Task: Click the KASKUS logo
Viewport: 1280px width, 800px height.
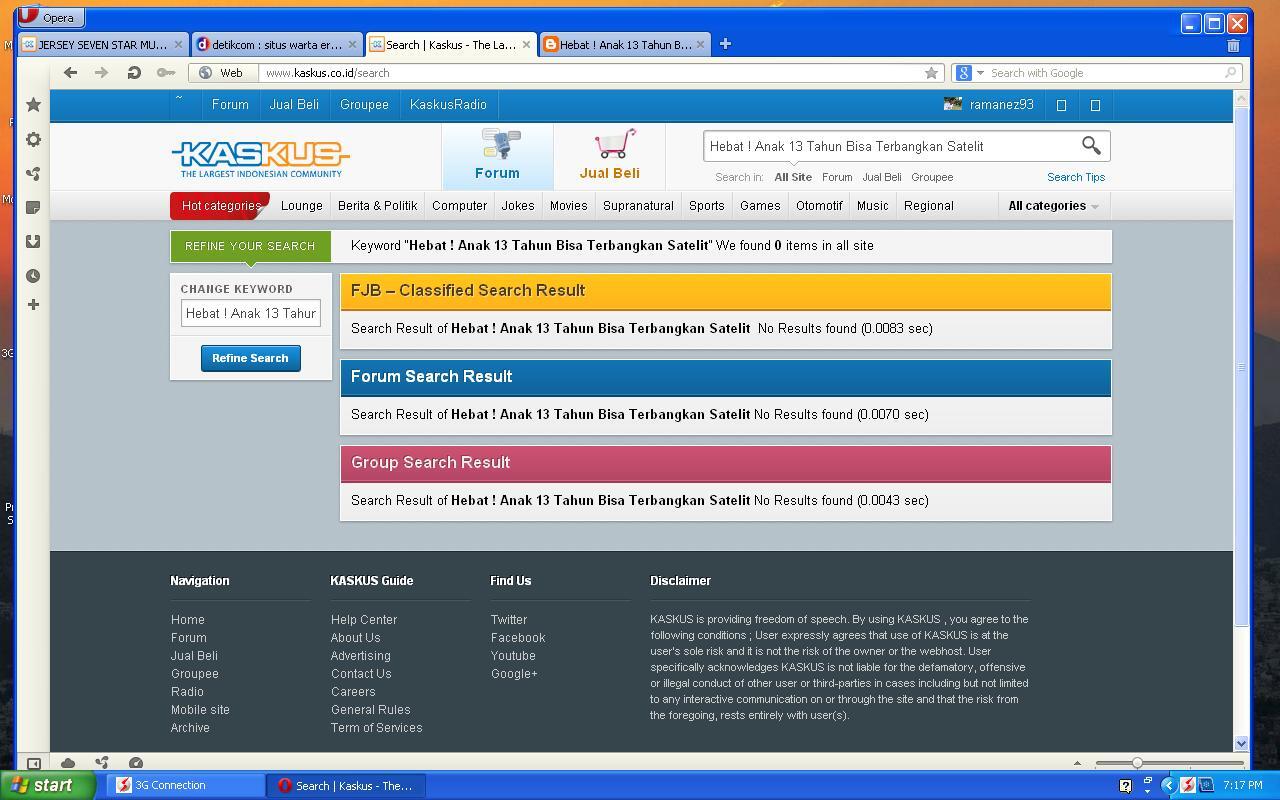Action: [x=260, y=159]
